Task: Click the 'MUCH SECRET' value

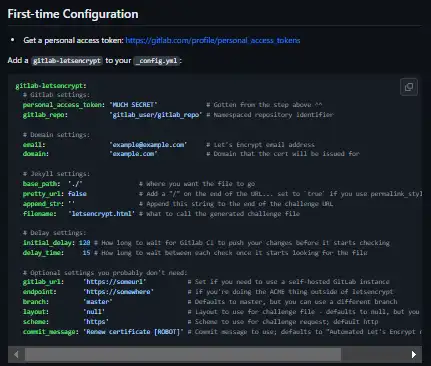Action: [133, 105]
